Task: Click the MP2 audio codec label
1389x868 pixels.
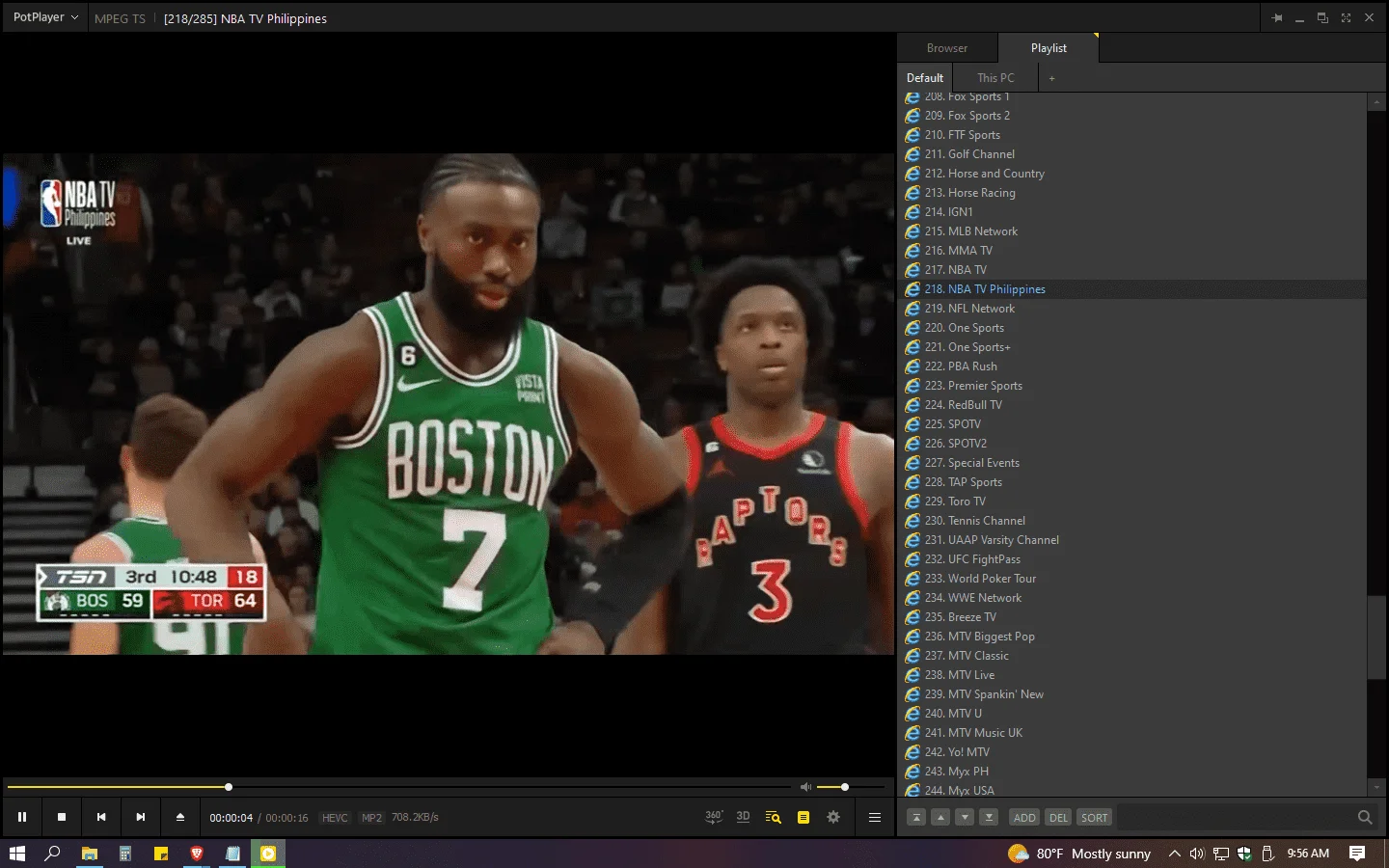Action: pos(371,818)
